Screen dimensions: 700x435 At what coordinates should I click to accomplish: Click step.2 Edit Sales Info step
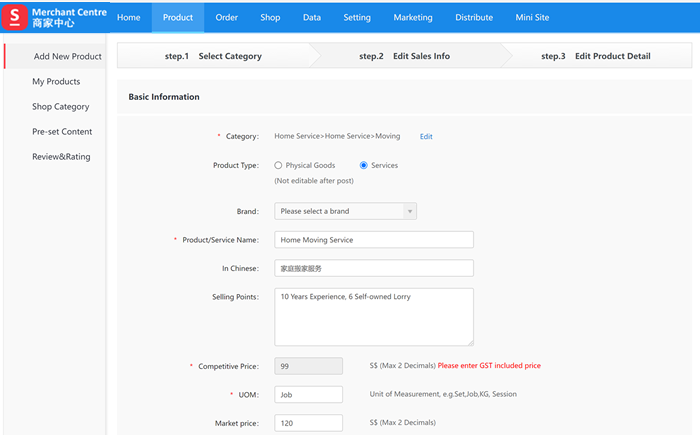pos(404,56)
